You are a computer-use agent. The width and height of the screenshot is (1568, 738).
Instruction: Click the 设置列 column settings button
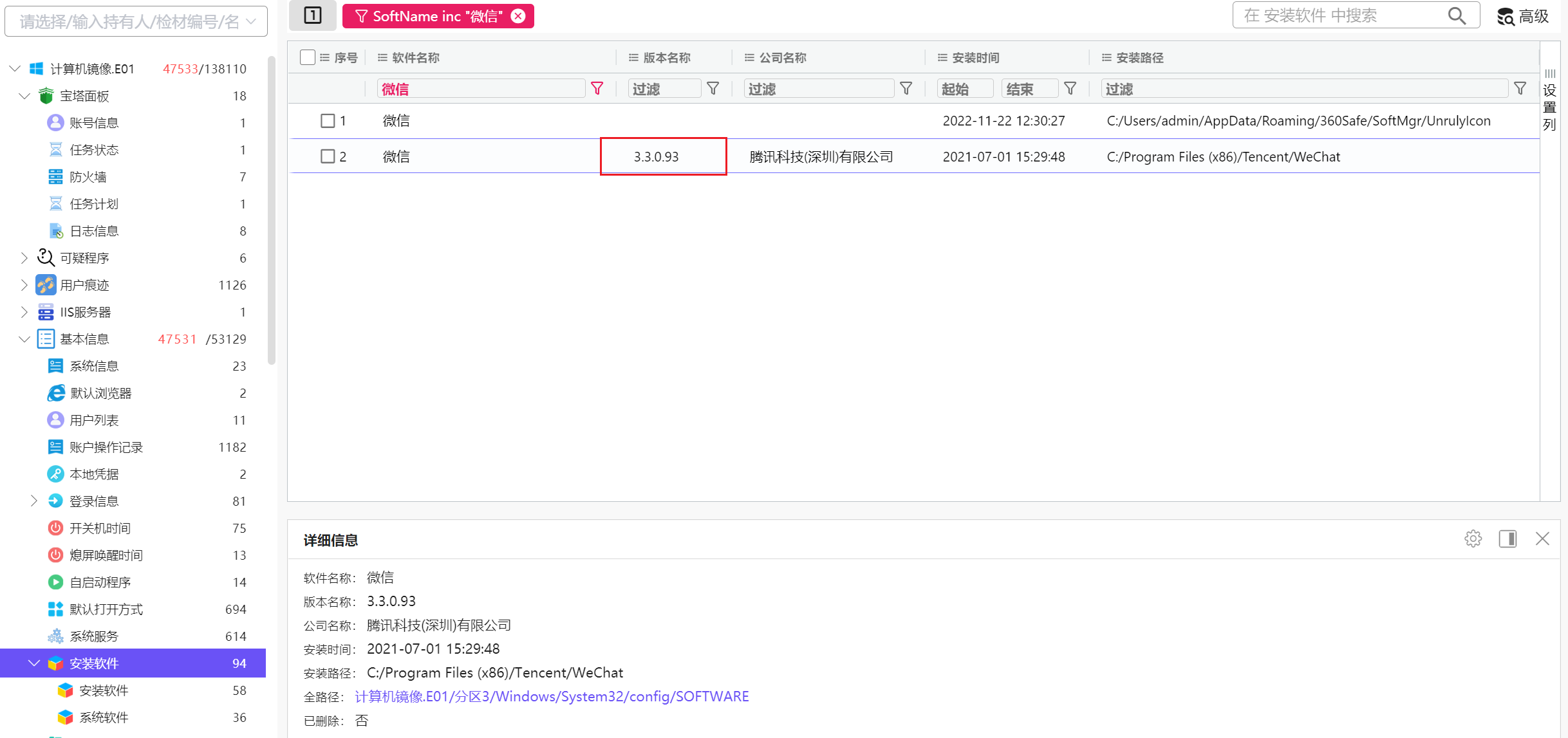click(1549, 100)
